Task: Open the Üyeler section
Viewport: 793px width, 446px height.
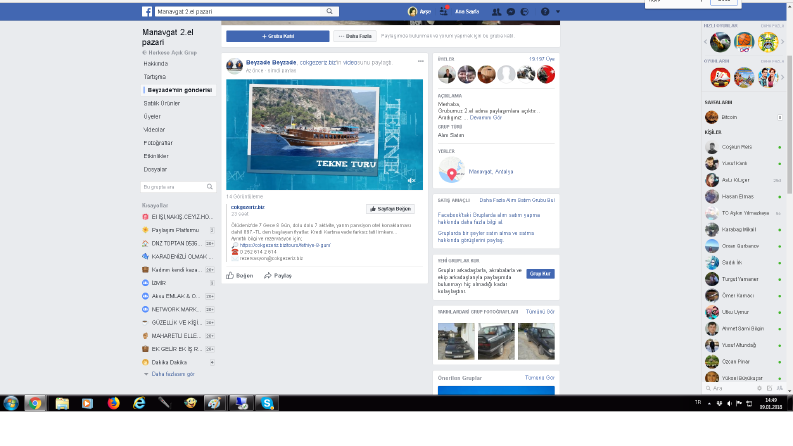Action: point(152,116)
